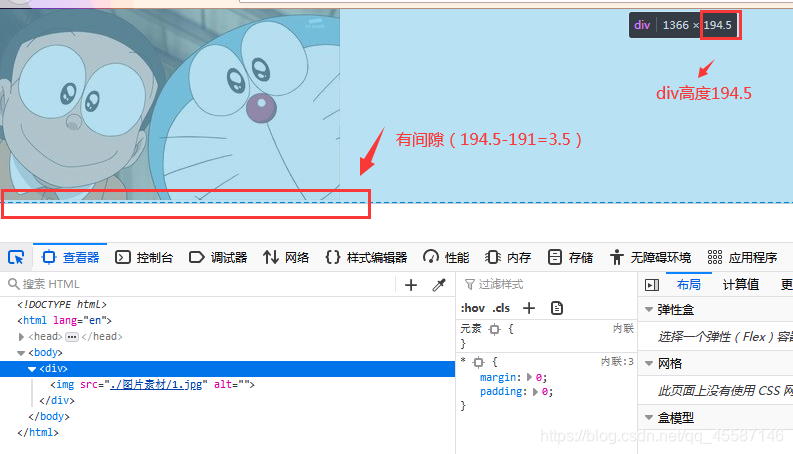Highlight elements for the 元素 rule

coord(495,329)
